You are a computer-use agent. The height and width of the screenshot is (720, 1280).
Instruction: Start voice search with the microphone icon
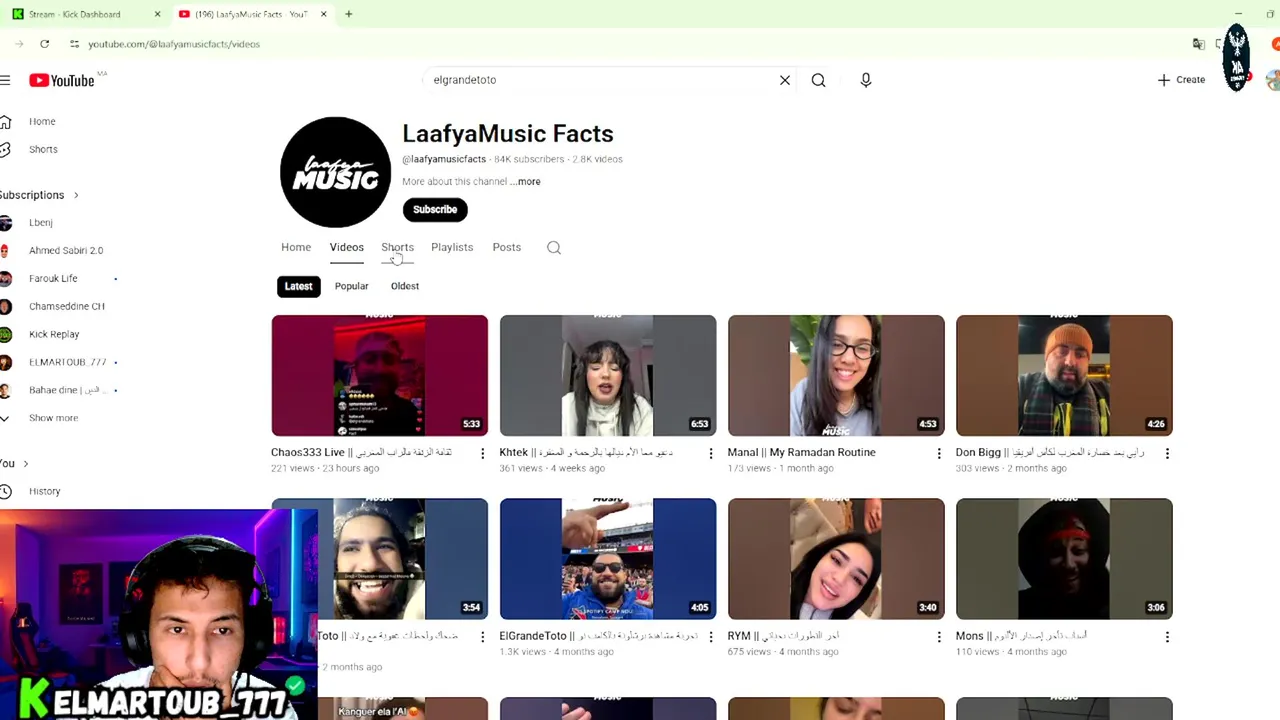click(x=866, y=80)
